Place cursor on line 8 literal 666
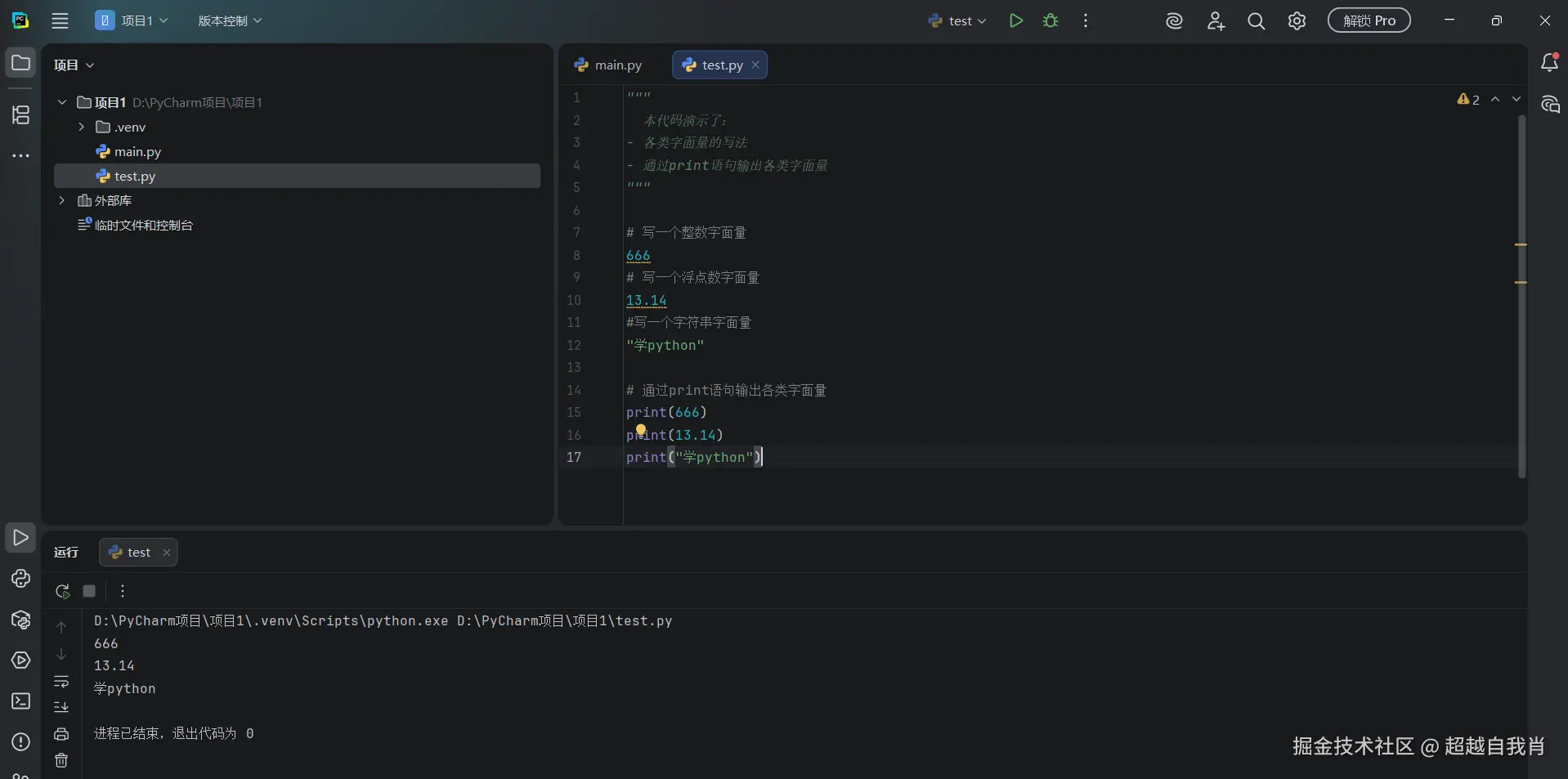 638,256
